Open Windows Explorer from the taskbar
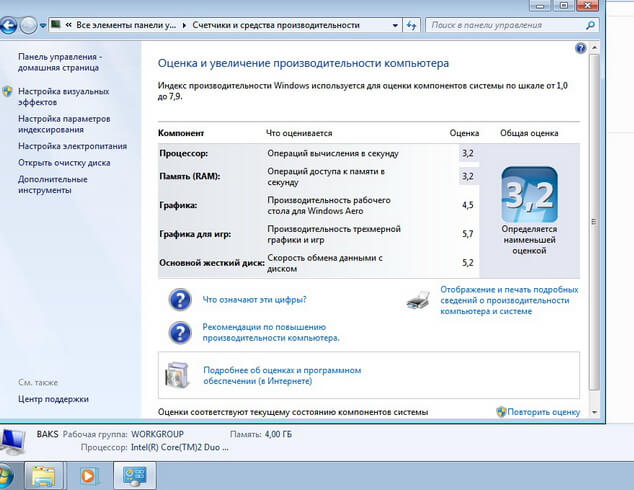The width and height of the screenshot is (634, 490). coord(44,475)
